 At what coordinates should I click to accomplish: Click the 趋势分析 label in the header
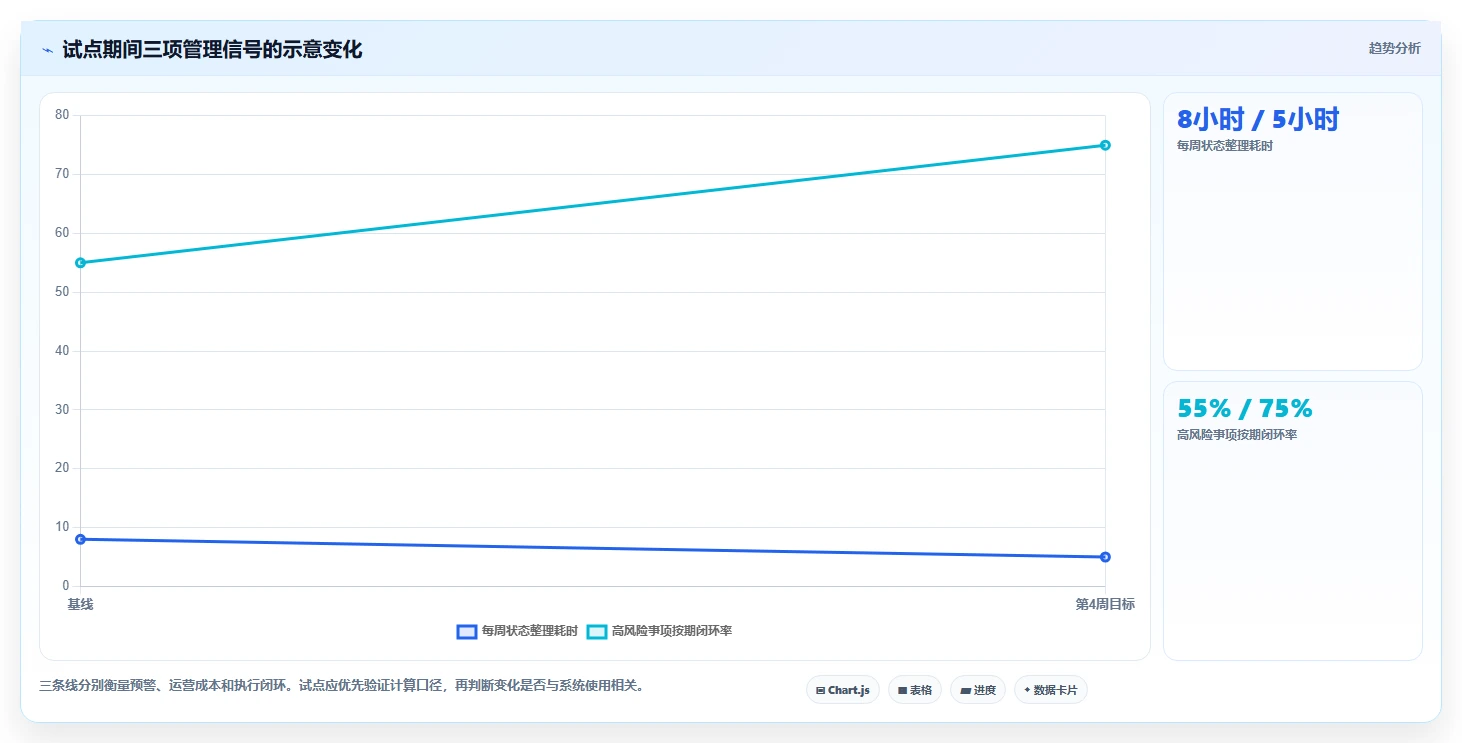click(x=1394, y=48)
